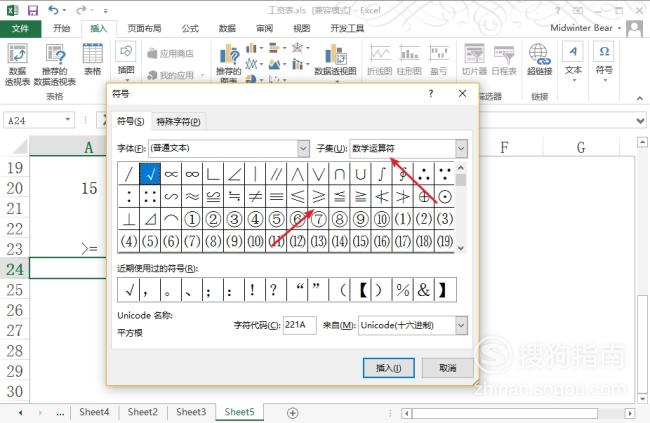Open the Name Box dropdown arrow
The height and width of the screenshot is (423, 650).
point(68,120)
